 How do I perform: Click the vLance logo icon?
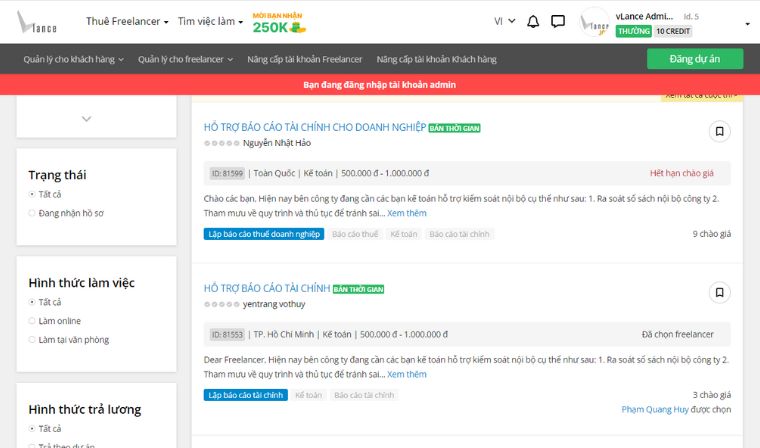click(36, 22)
